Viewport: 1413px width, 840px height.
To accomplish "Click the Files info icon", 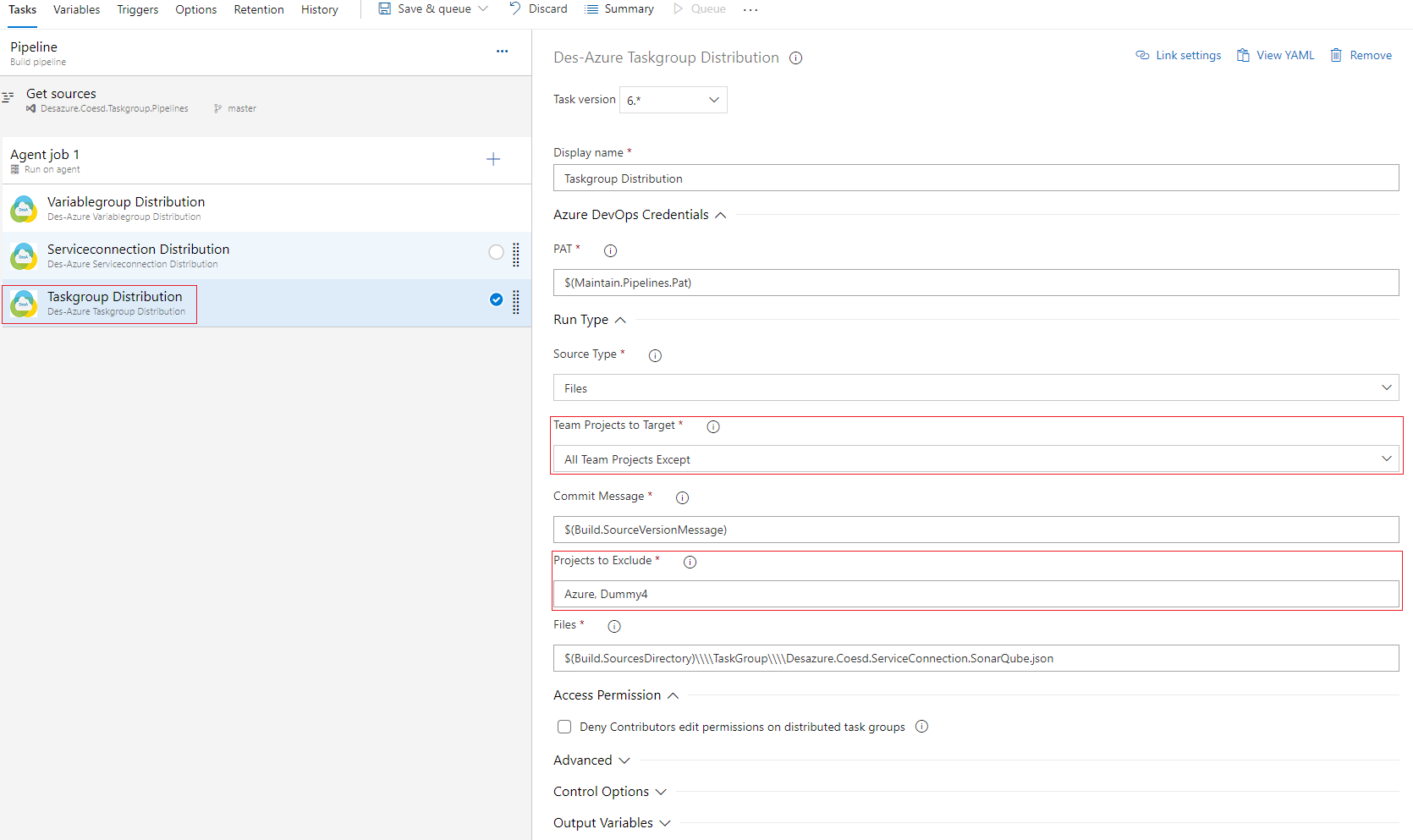I will click(x=614, y=626).
